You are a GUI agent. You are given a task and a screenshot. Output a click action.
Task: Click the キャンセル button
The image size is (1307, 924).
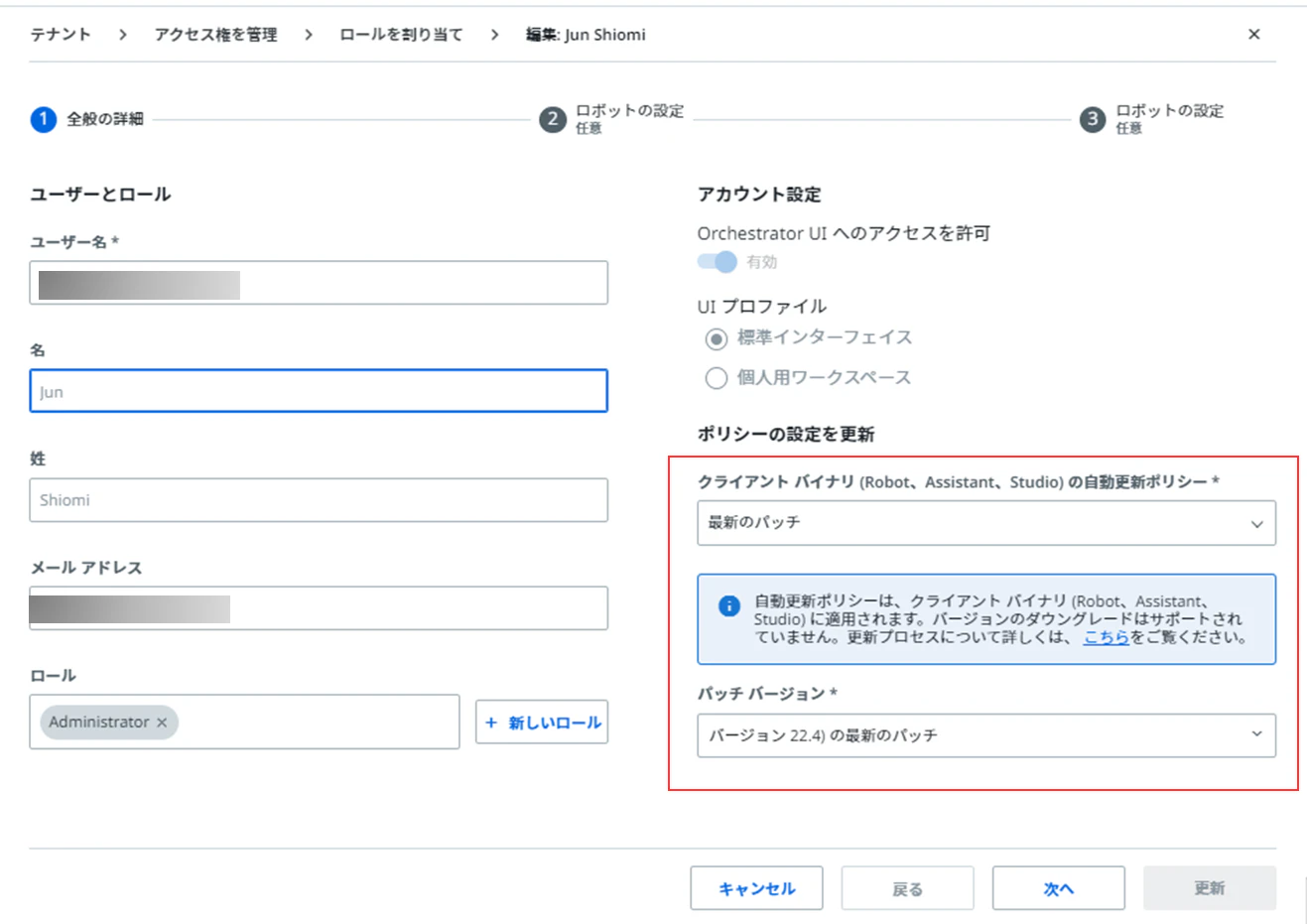tap(757, 888)
